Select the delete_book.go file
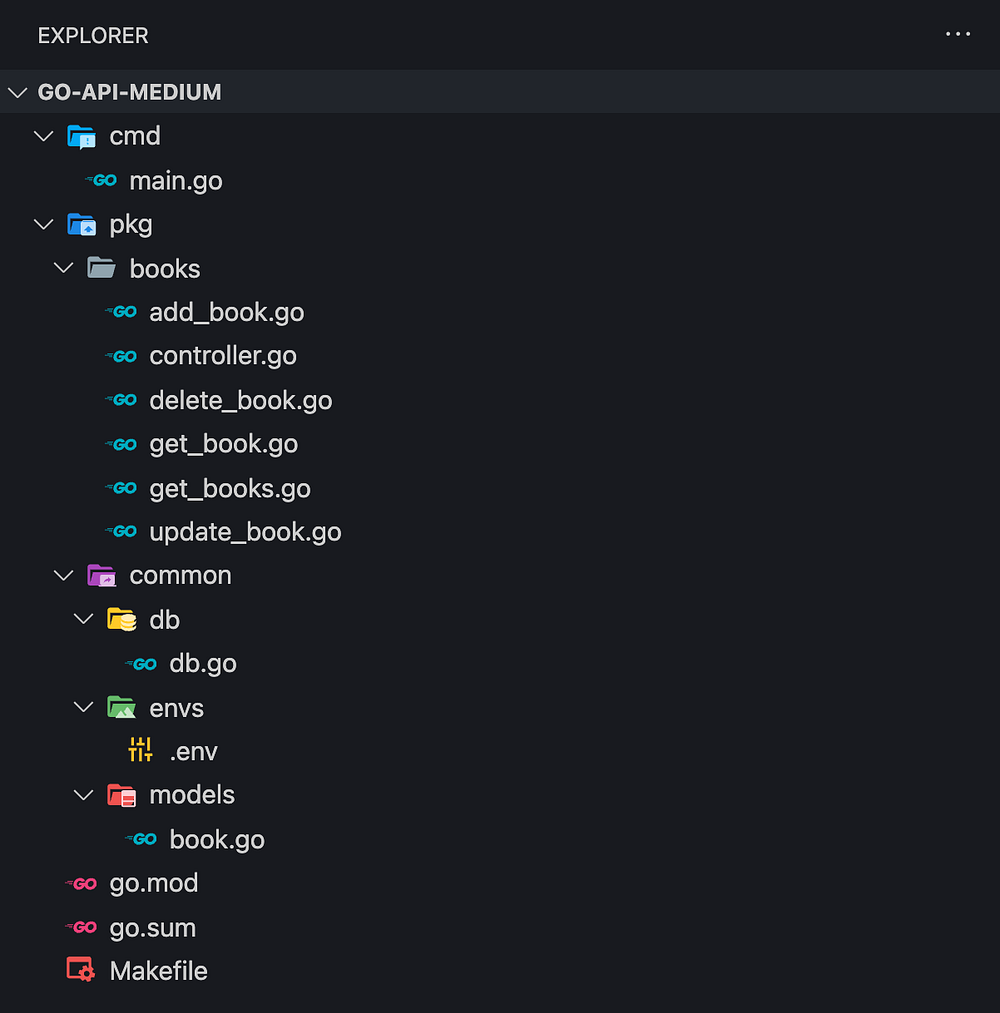The width and height of the screenshot is (1000, 1013). (240, 400)
